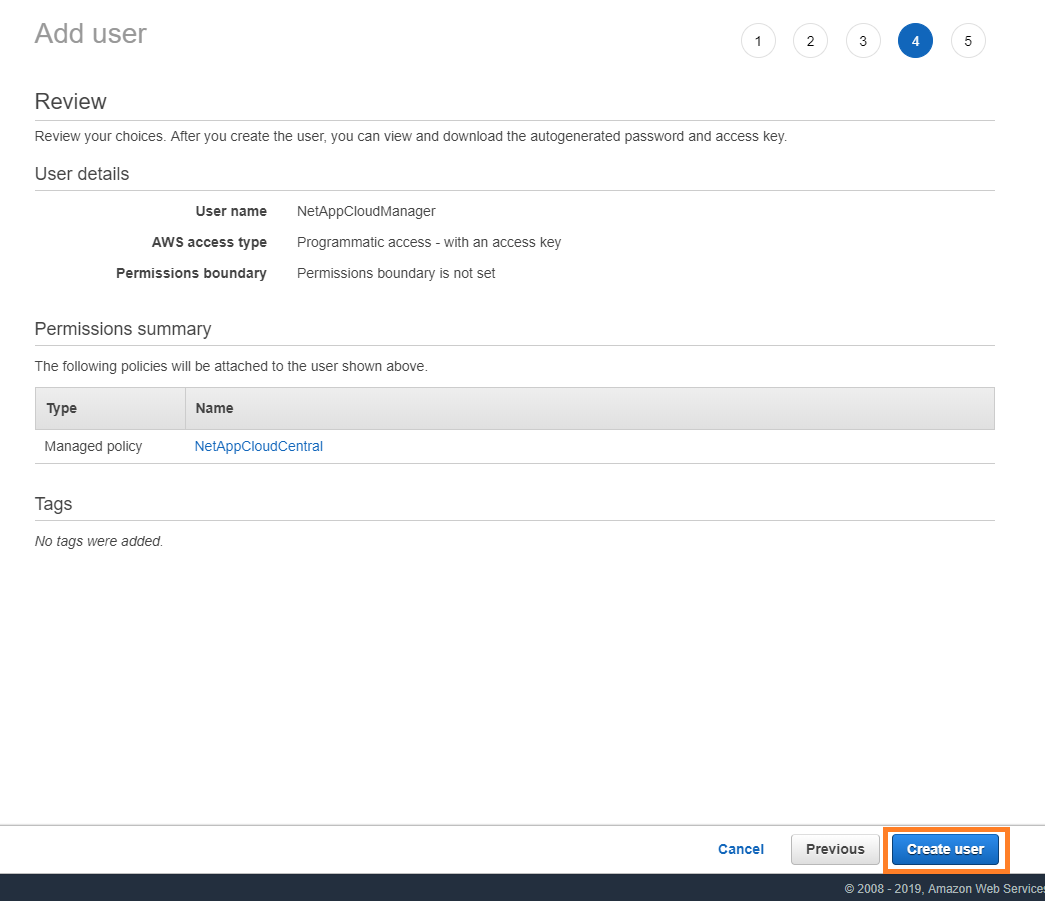This screenshot has height=901, width=1045.
Task: Select step 3 in the wizard
Action: pyautogui.click(x=863, y=41)
